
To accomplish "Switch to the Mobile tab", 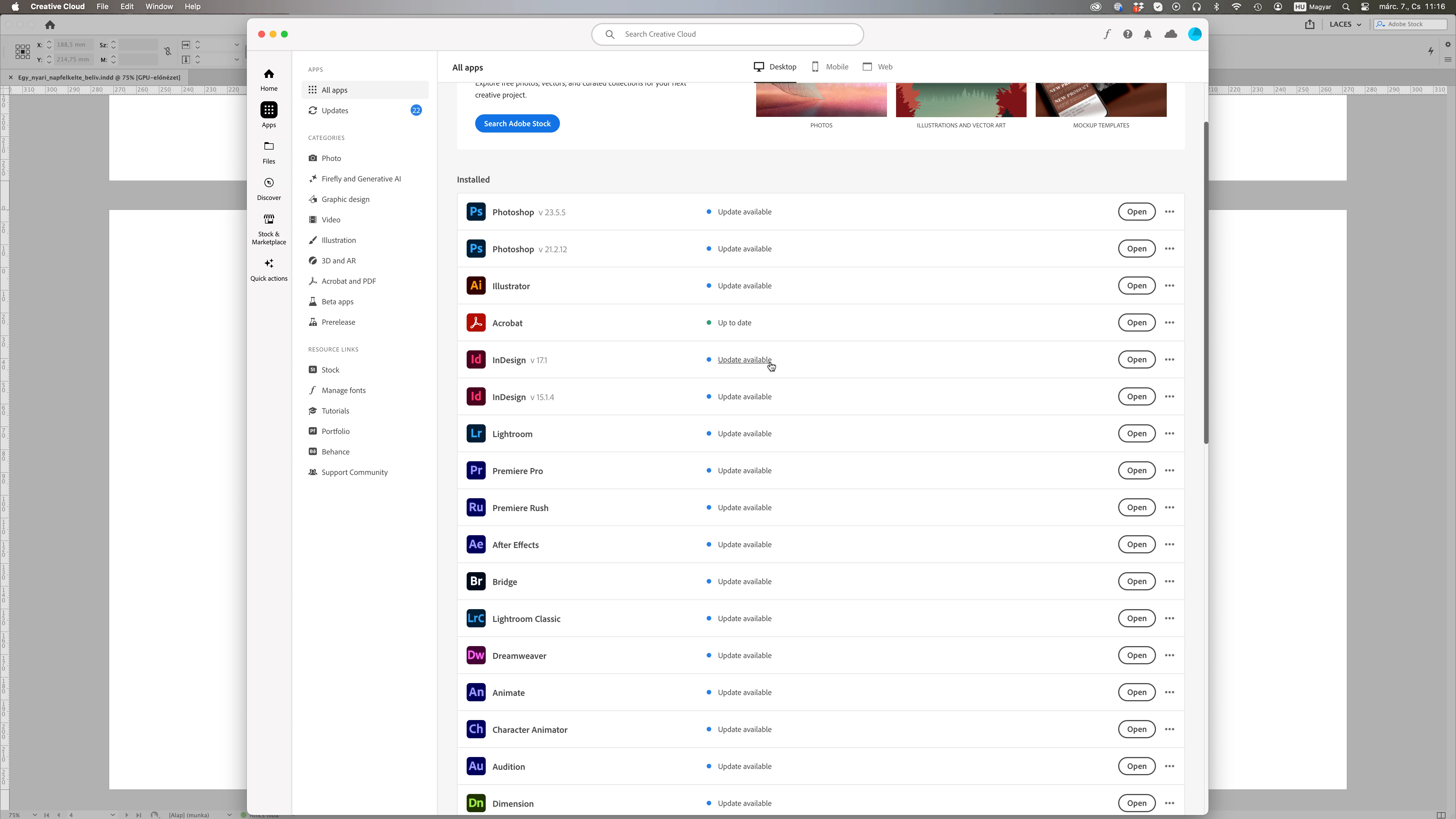I will pyautogui.click(x=830, y=67).
